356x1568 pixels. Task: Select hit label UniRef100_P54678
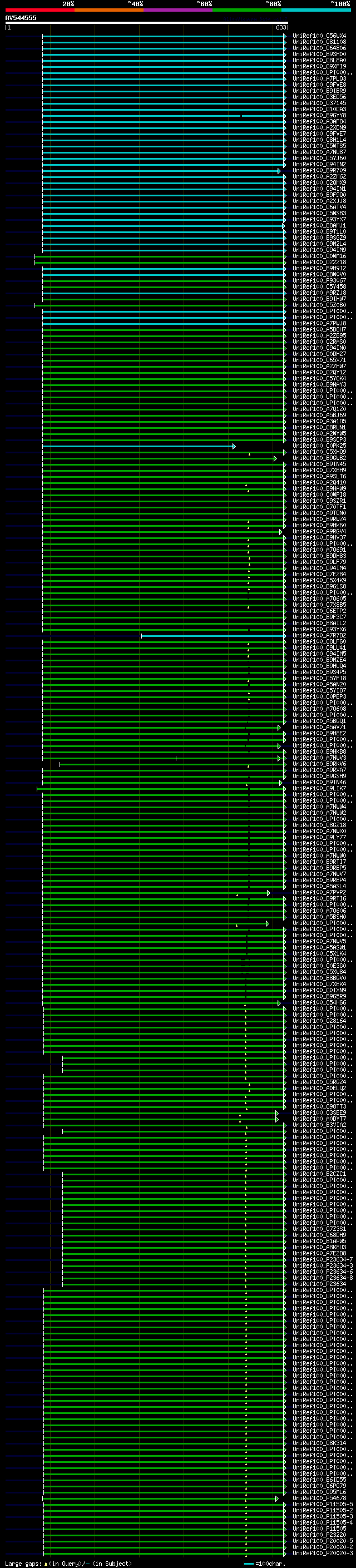[x=319, y=1498]
